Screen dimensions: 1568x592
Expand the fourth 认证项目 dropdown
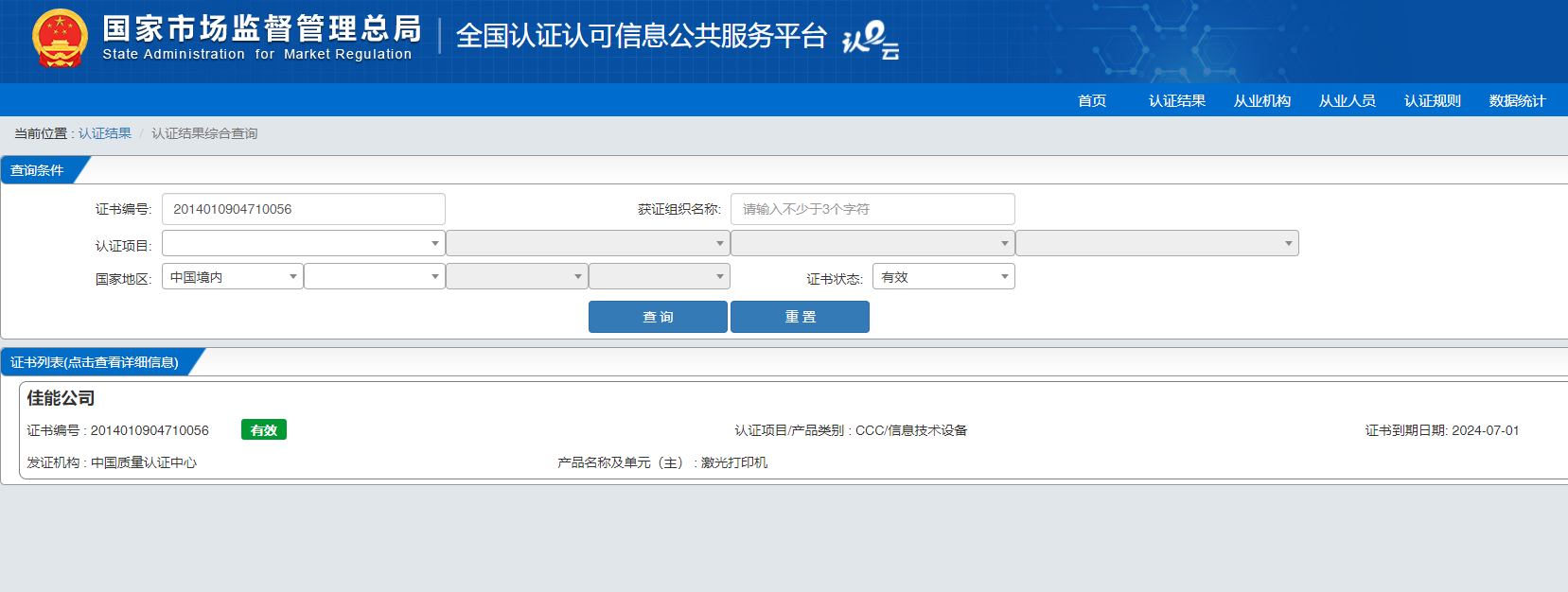click(1157, 243)
